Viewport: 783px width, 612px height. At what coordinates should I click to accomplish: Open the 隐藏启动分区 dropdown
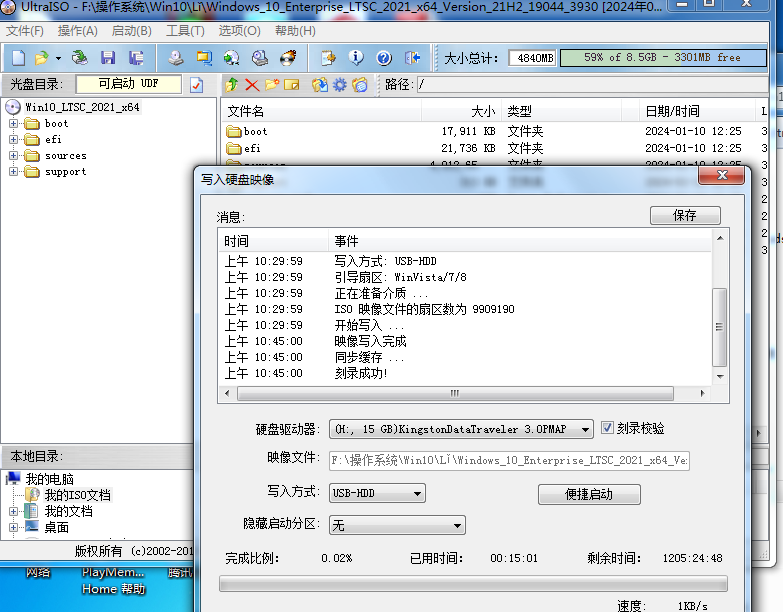click(x=457, y=525)
